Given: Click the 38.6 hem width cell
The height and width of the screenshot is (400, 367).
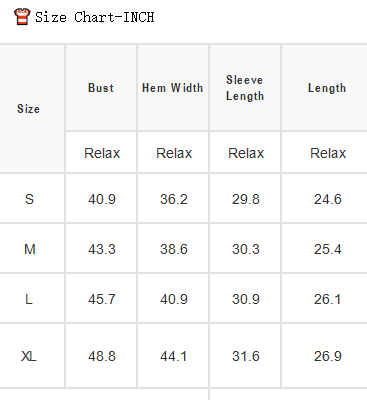Looking at the screenshot, I should click(174, 249).
